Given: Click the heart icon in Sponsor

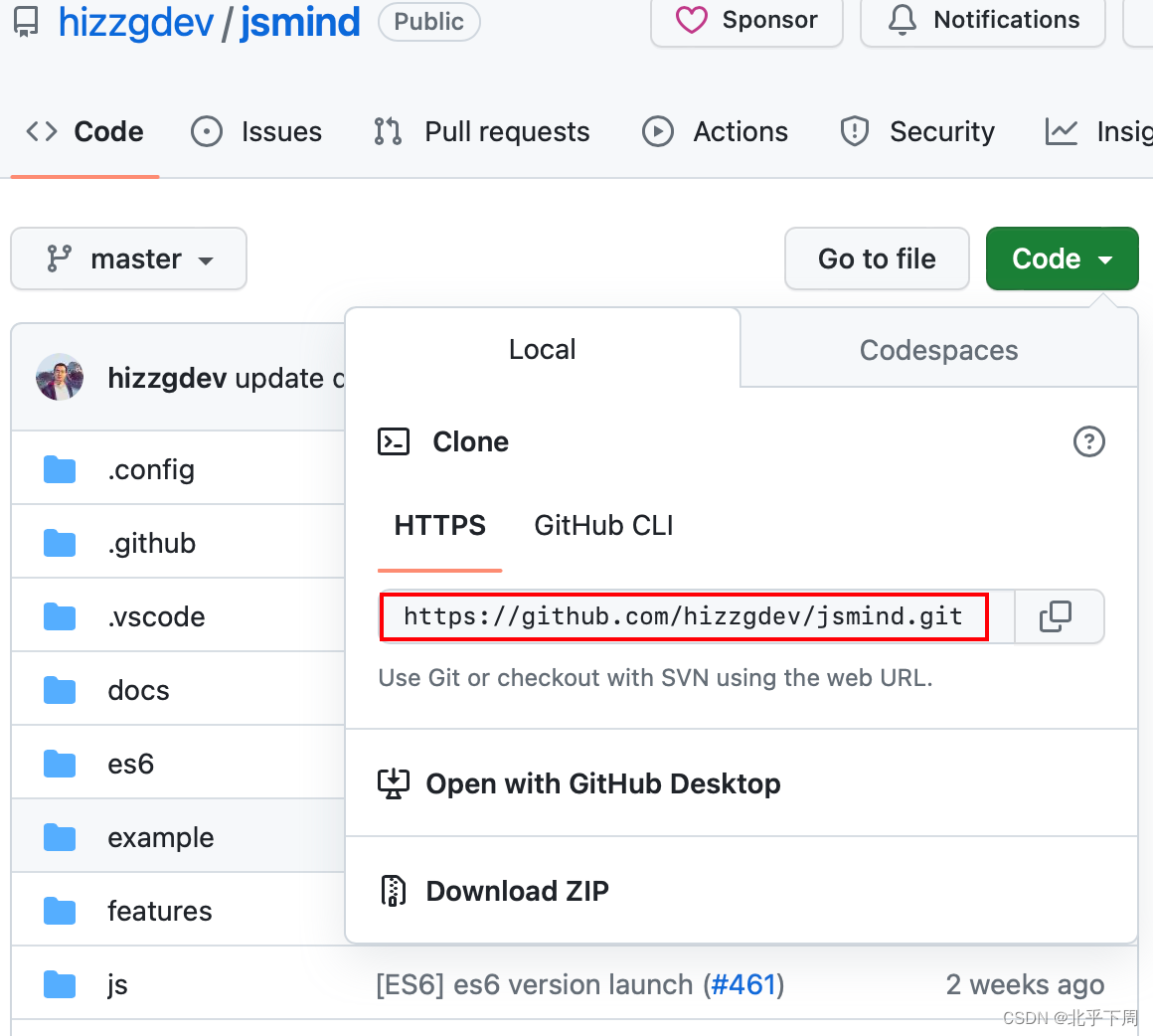Looking at the screenshot, I should 691,20.
